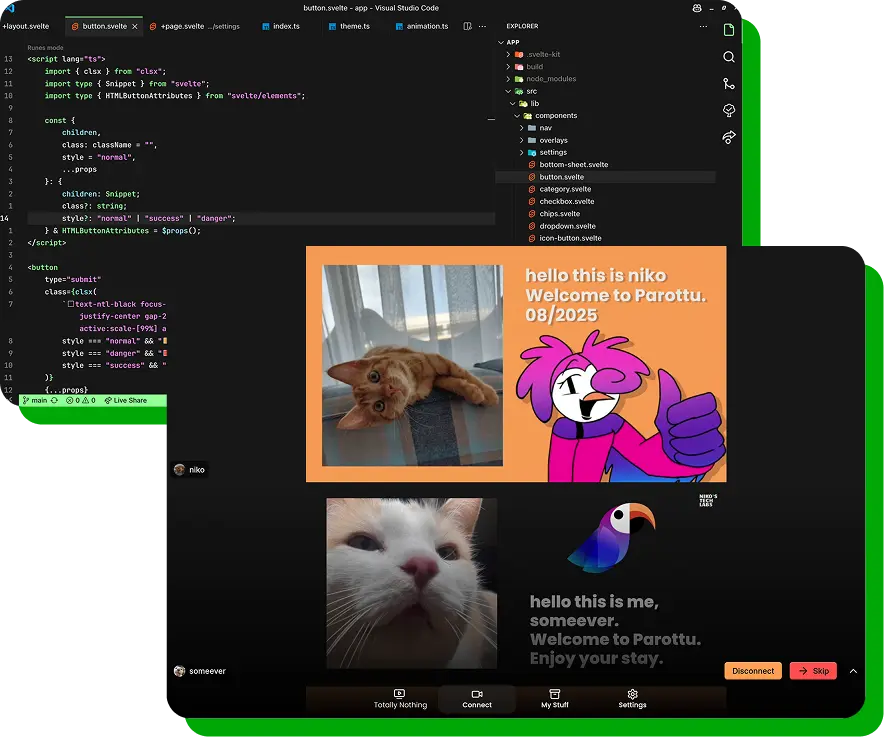This screenshot has height=737, width=884.
Task: Click the pink-haired bird thumbs-up illustration
Action: tap(620, 406)
